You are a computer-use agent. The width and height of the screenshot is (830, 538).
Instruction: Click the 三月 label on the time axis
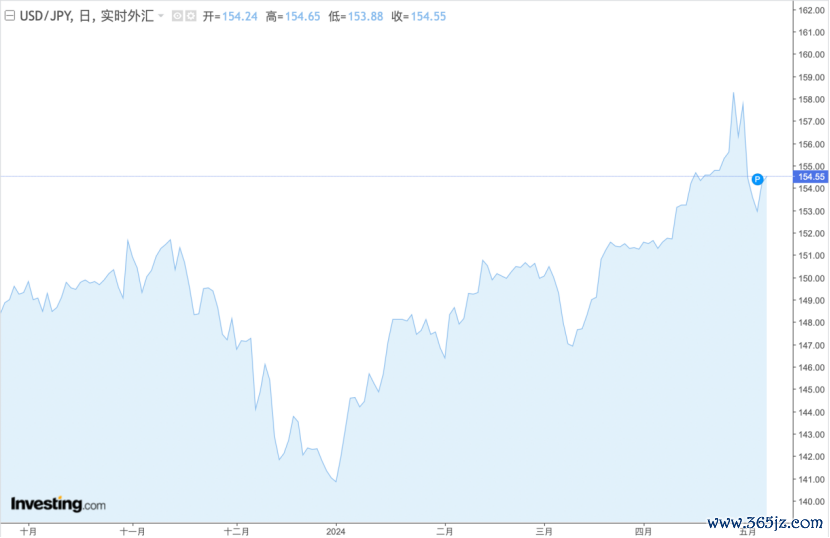coord(544,530)
